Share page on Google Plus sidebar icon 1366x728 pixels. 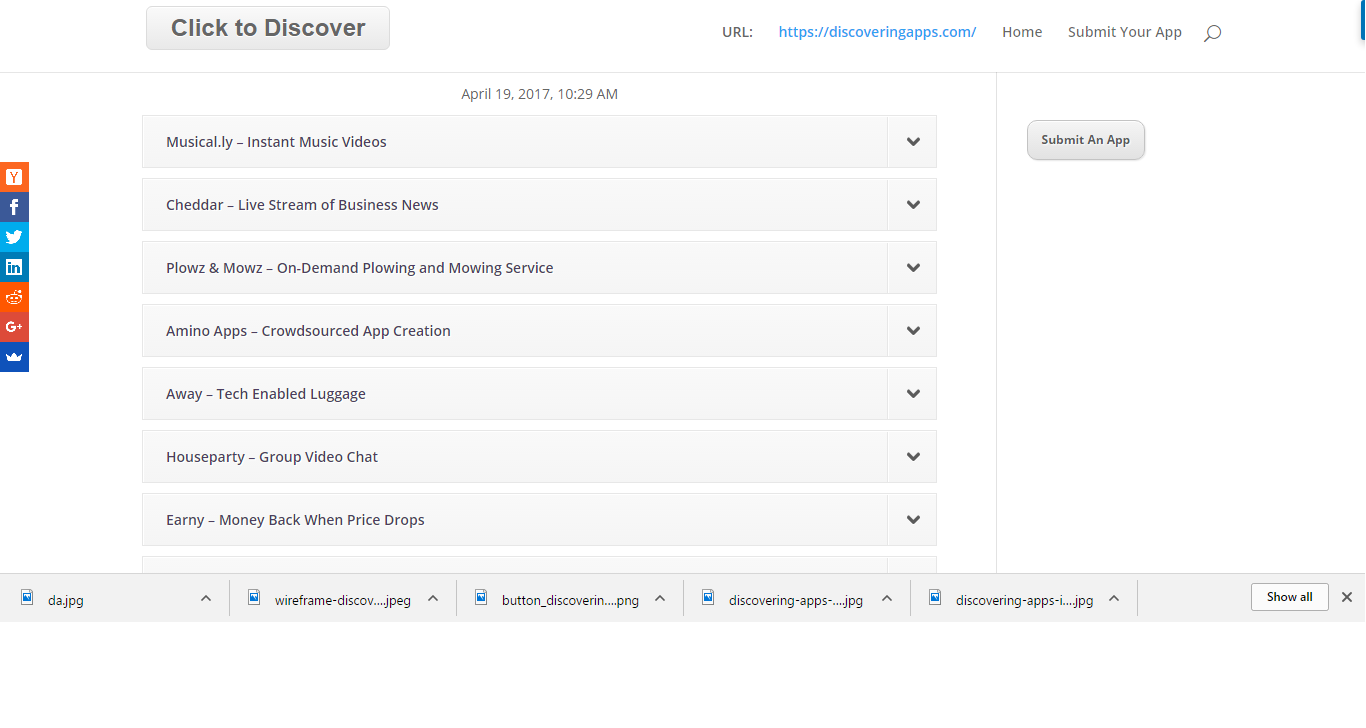tap(14, 327)
